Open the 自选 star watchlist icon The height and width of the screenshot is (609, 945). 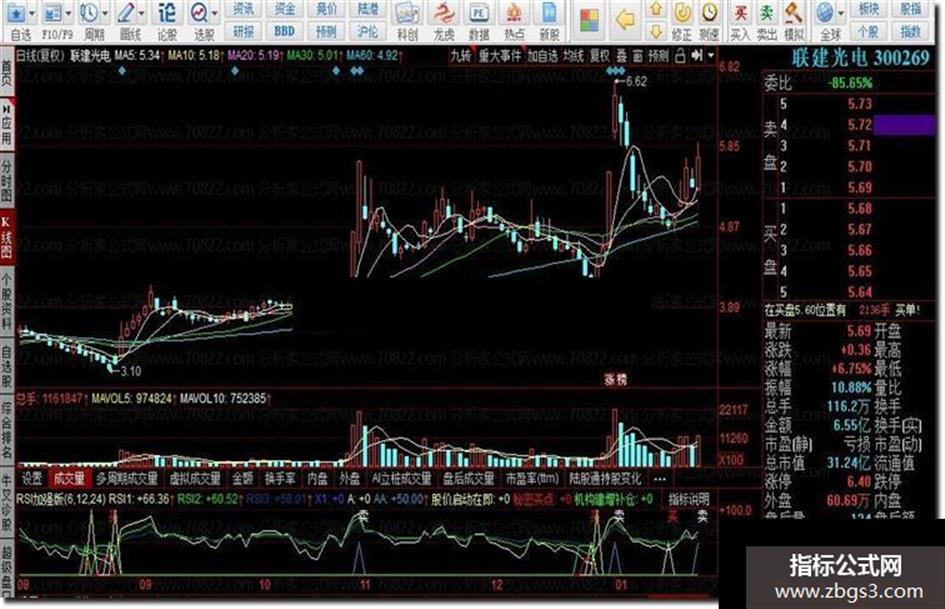16,13
